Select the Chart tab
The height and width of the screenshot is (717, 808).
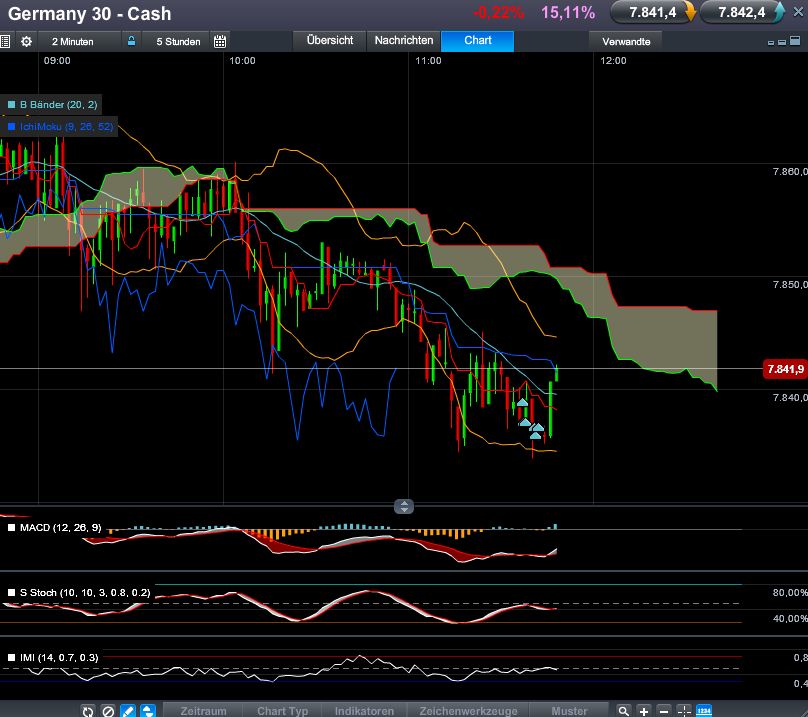(478, 40)
